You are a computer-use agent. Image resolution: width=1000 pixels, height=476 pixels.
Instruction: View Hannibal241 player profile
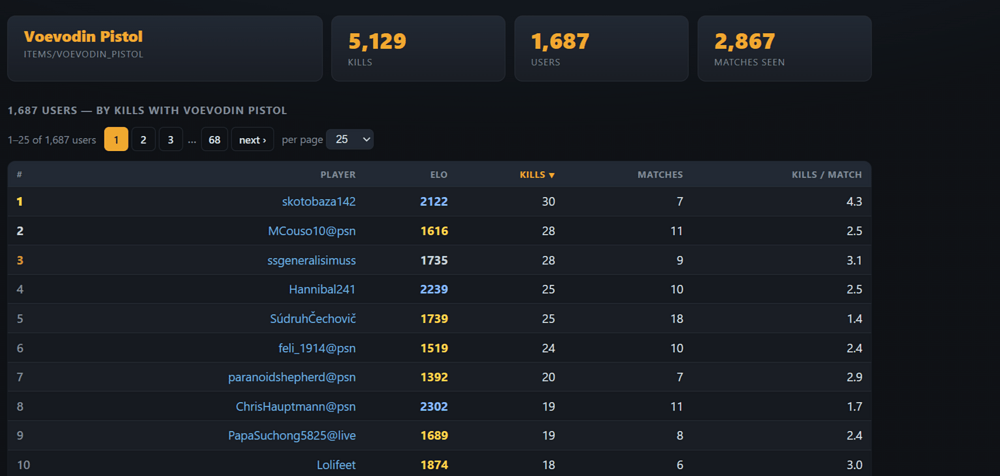click(x=322, y=290)
